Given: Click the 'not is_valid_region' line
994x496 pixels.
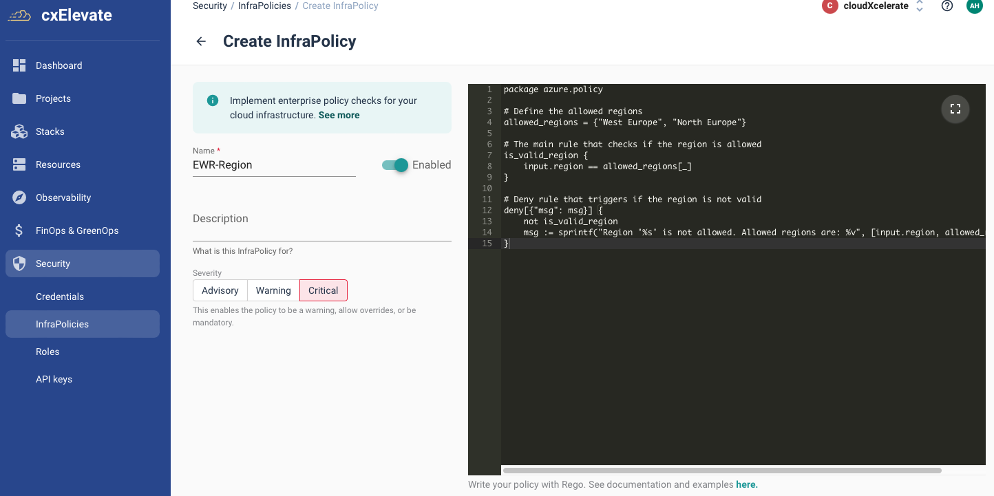Looking at the screenshot, I should [x=571, y=221].
